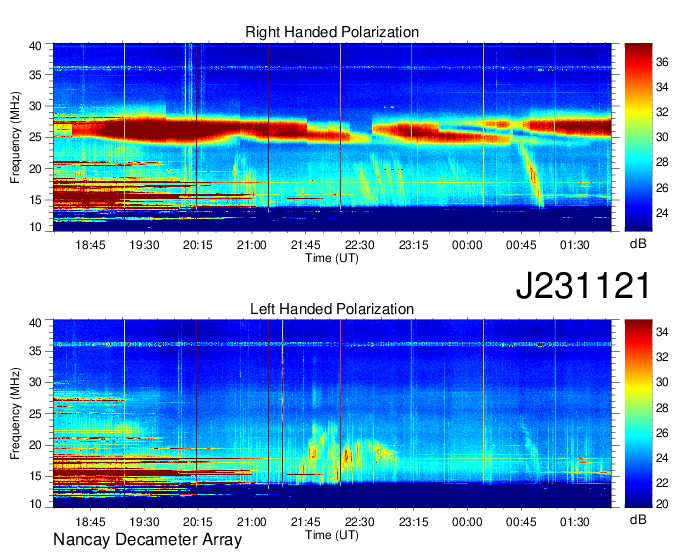Click the 20 value on the lower colorbar
680x552 pixels.
(662, 503)
